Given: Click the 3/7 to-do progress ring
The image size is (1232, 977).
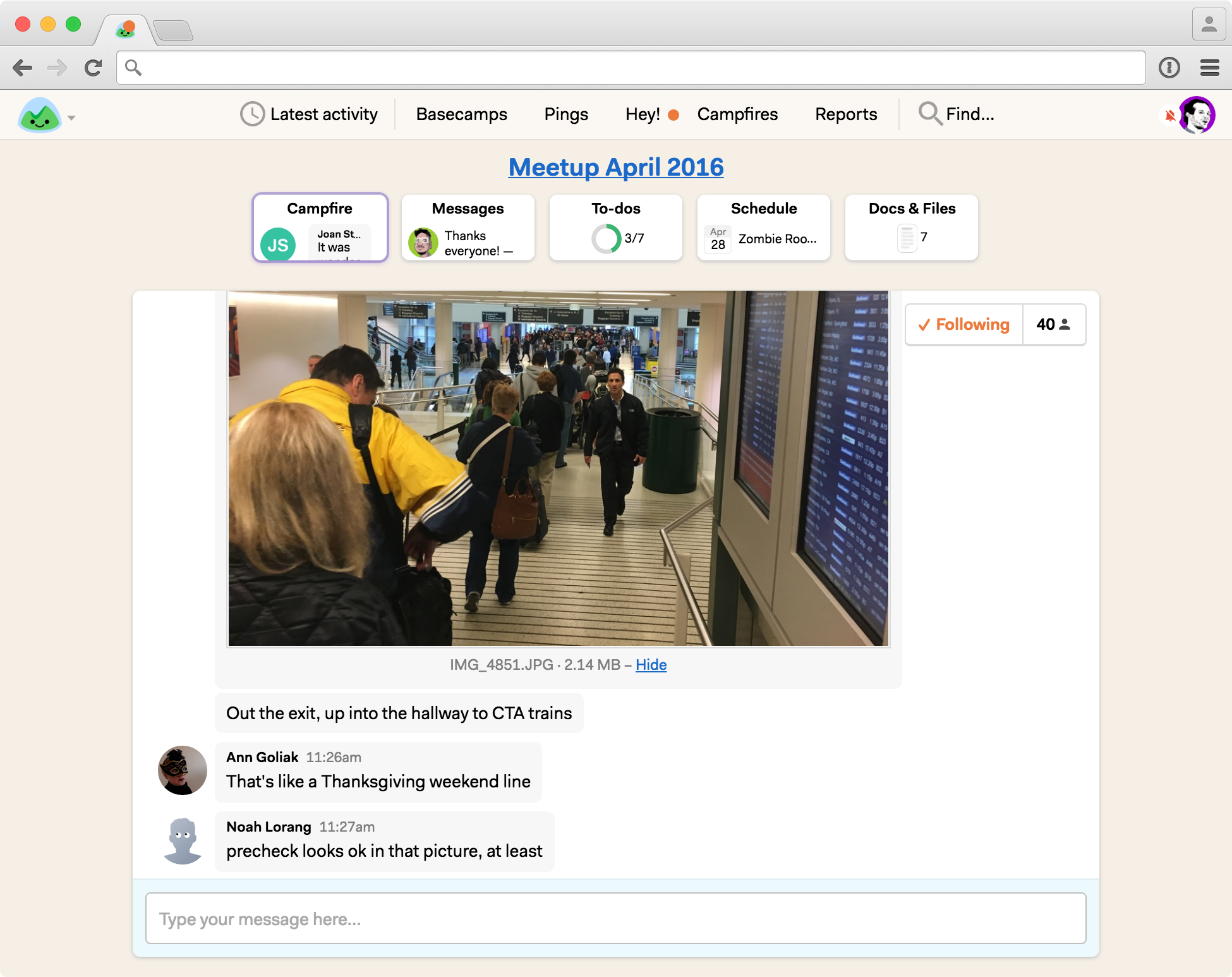Looking at the screenshot, I should point(606,239).
